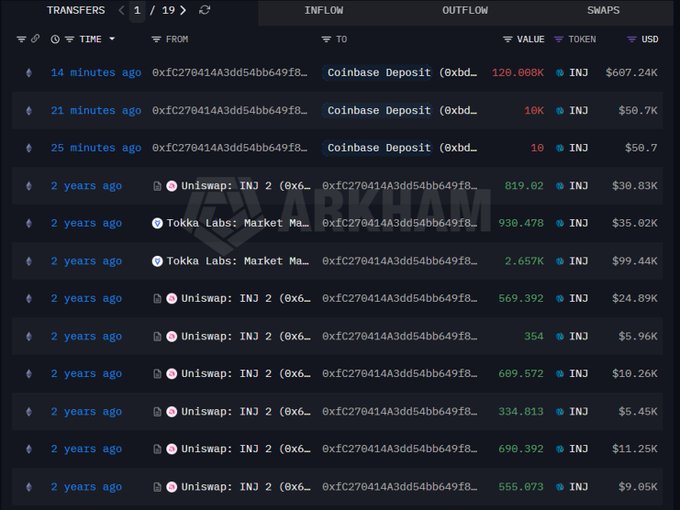Select the 609.572 value cell
Screen dimensions: 680x510
click(x=521, y=373)
